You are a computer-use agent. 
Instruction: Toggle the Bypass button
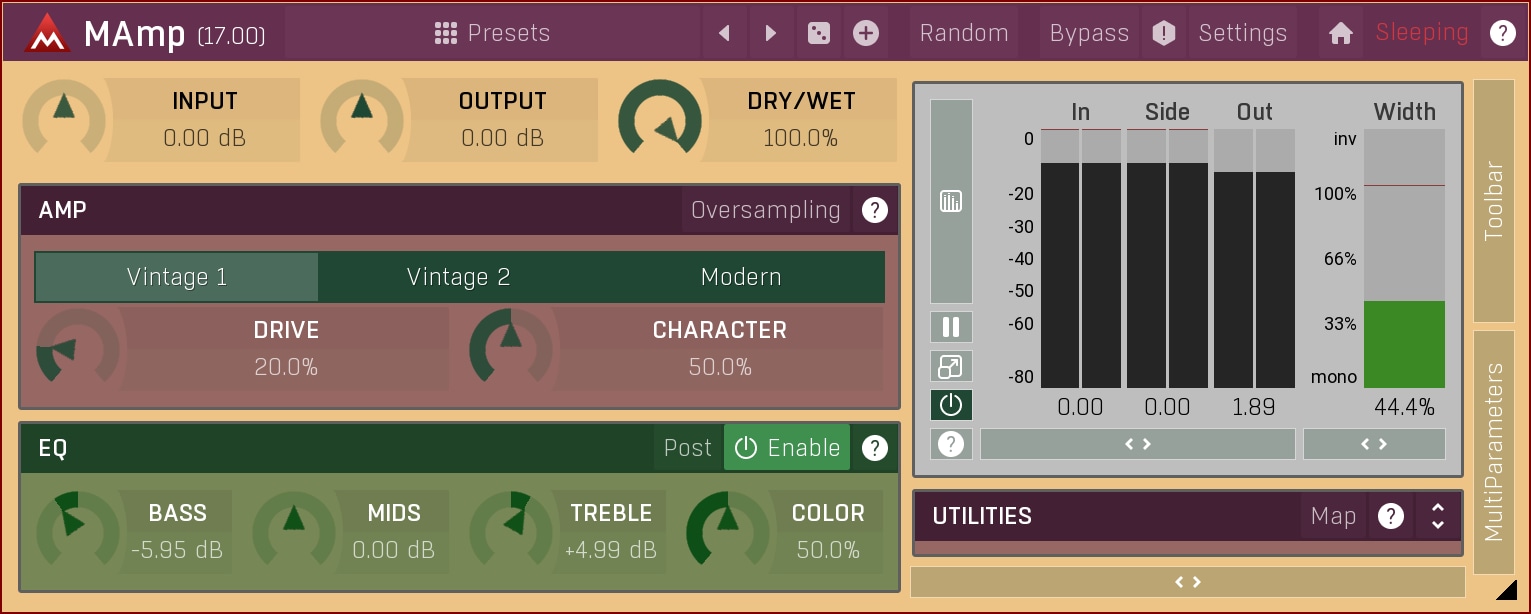click(1089, 33)
